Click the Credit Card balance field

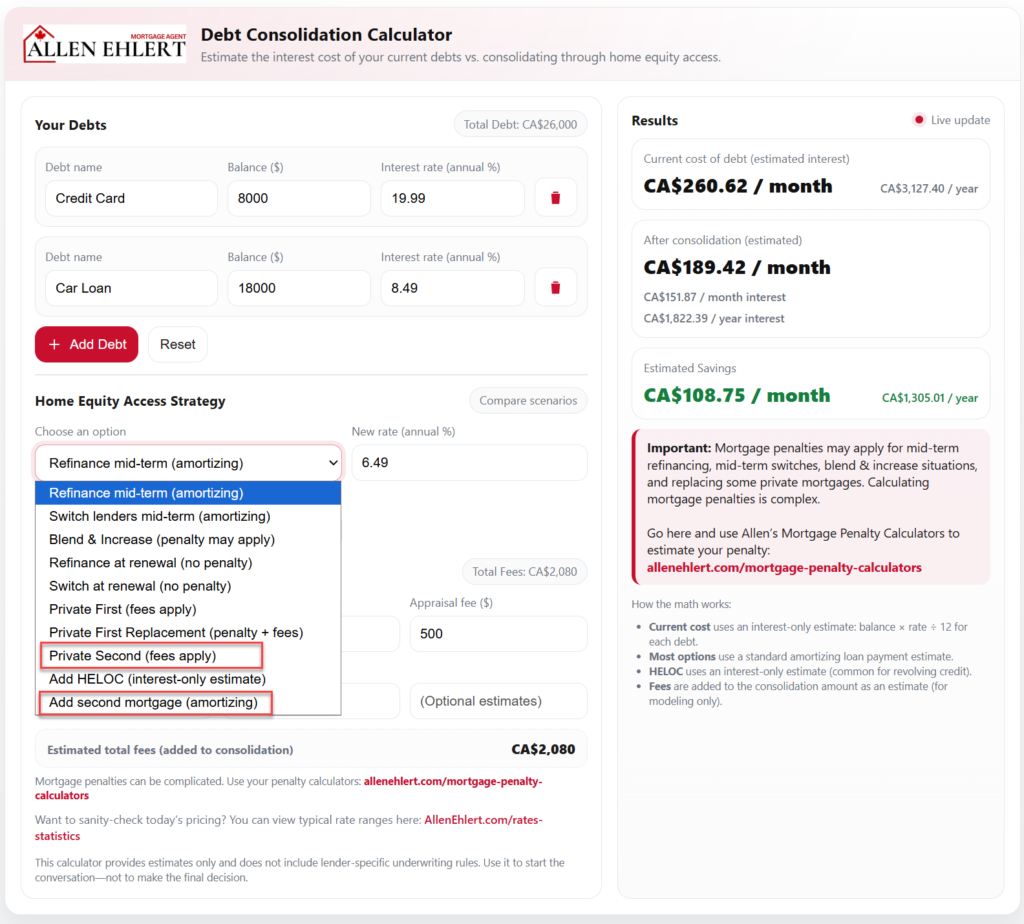pos(298,198)
